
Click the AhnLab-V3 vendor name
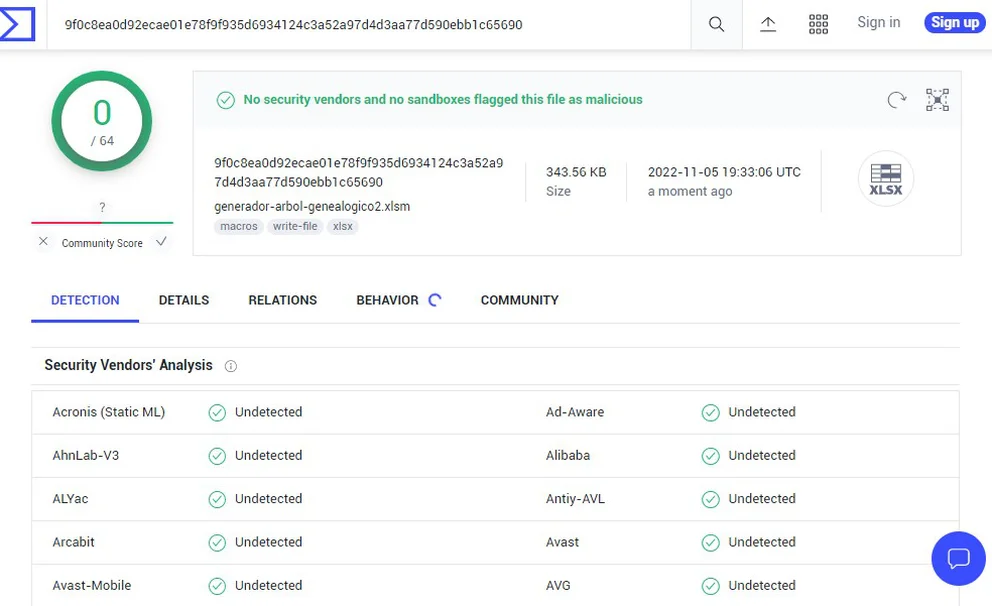85,455
